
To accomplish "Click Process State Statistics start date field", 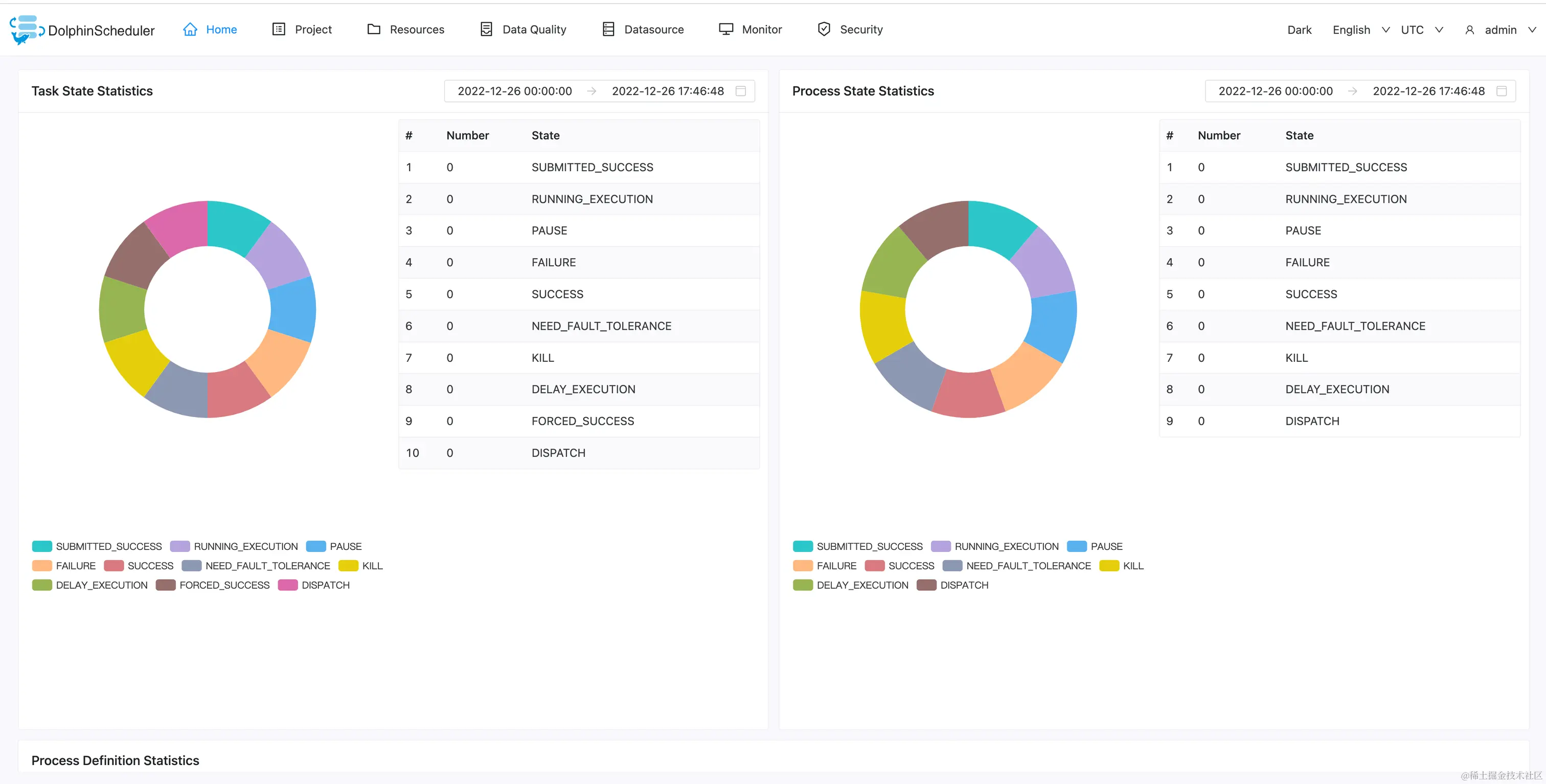I will (1276, 91).
